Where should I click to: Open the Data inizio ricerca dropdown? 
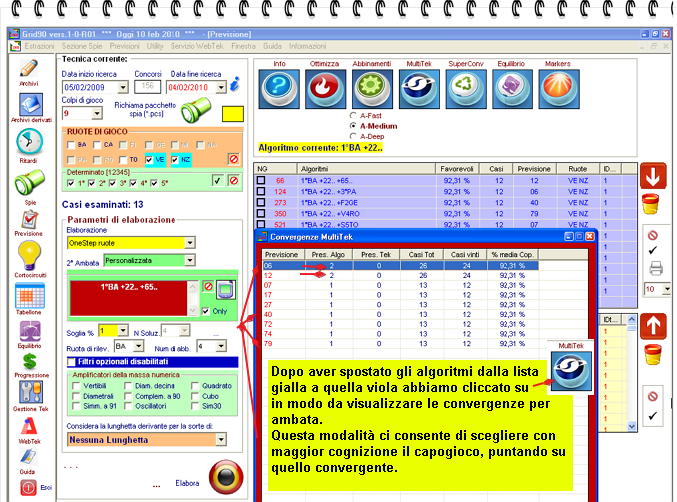(x=123, y=88)
